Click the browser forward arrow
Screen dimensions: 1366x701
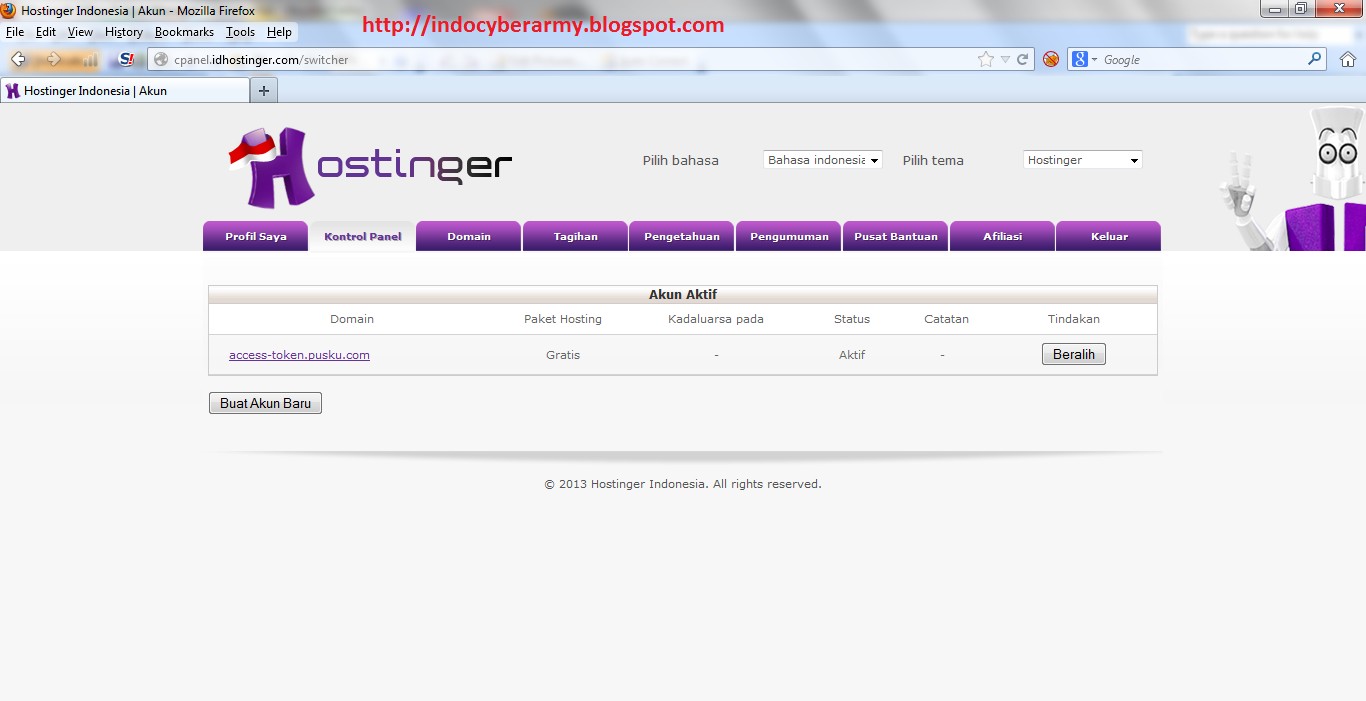point(54,60)
